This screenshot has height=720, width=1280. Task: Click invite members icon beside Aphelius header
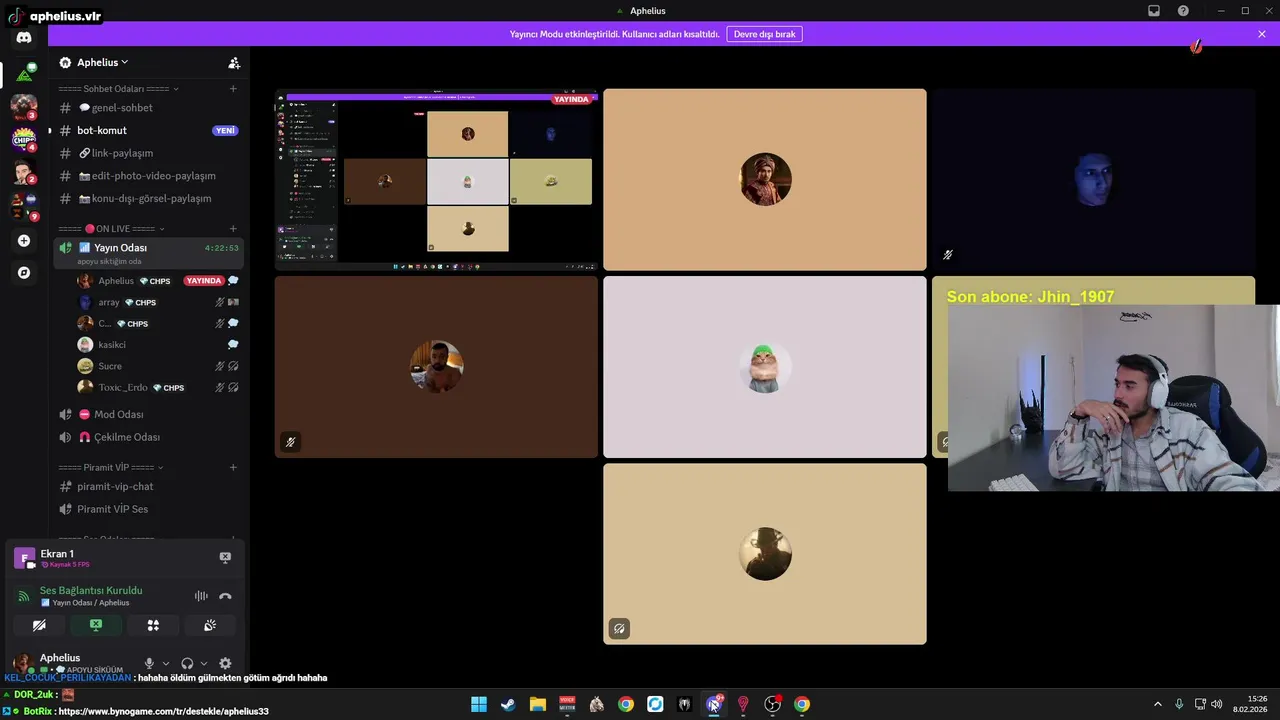click(x=234, y=63)
